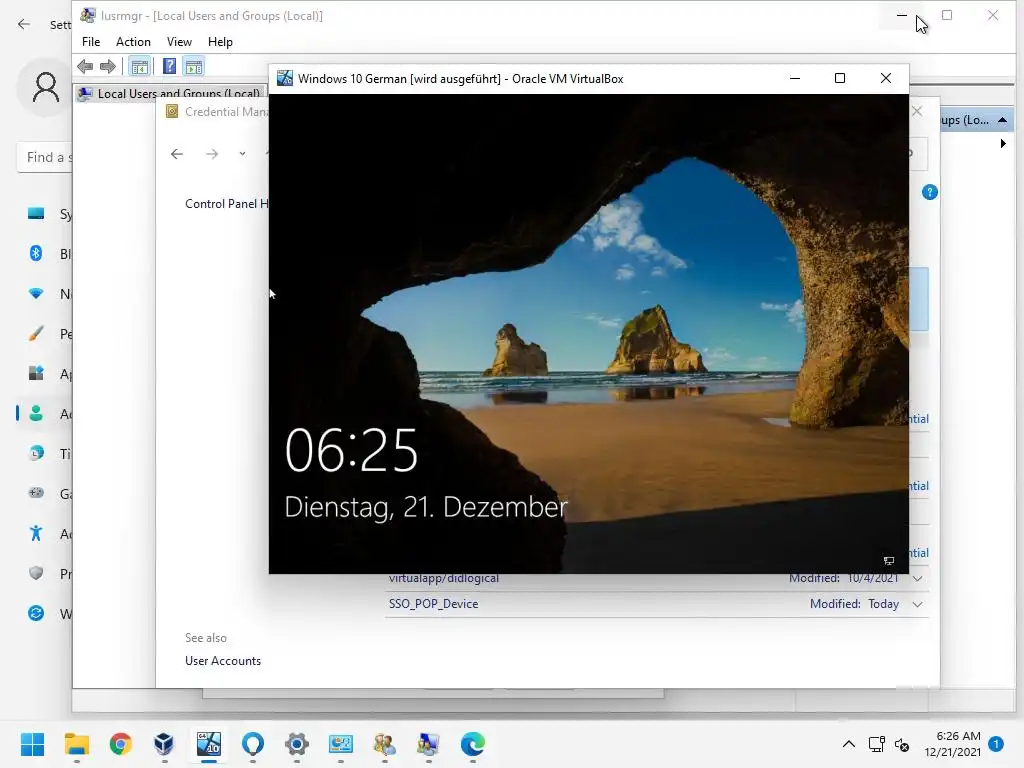Click the Back arrow in lusrmgr toolbar
This screenshot has width=1024, height=768.
point(85,66)
